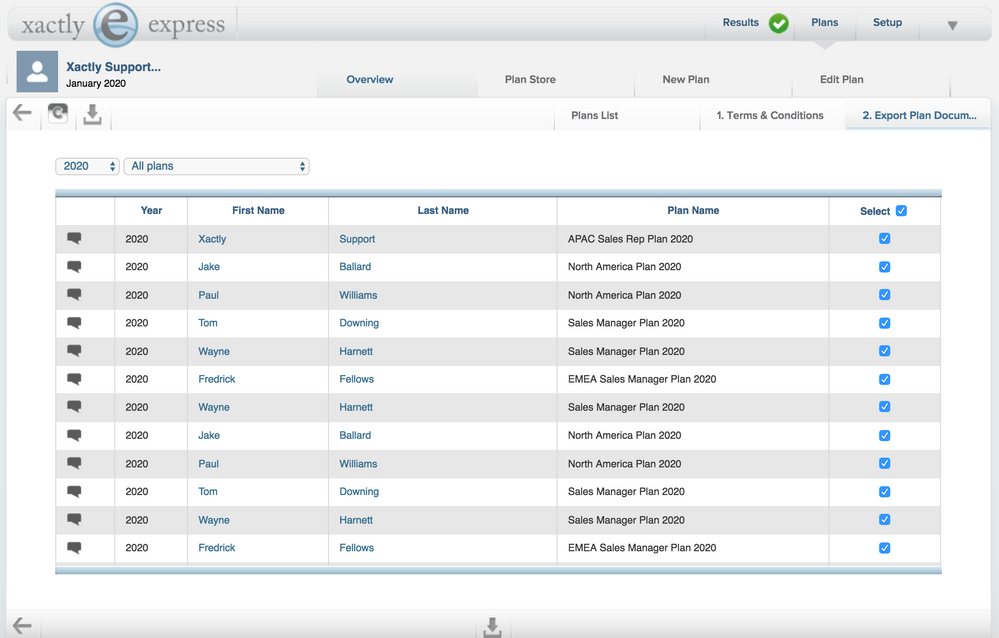Open comment icon for bottommost Fredrick Fellows row
This screenshot has width=999, height=638.
[x=74, y=547]
